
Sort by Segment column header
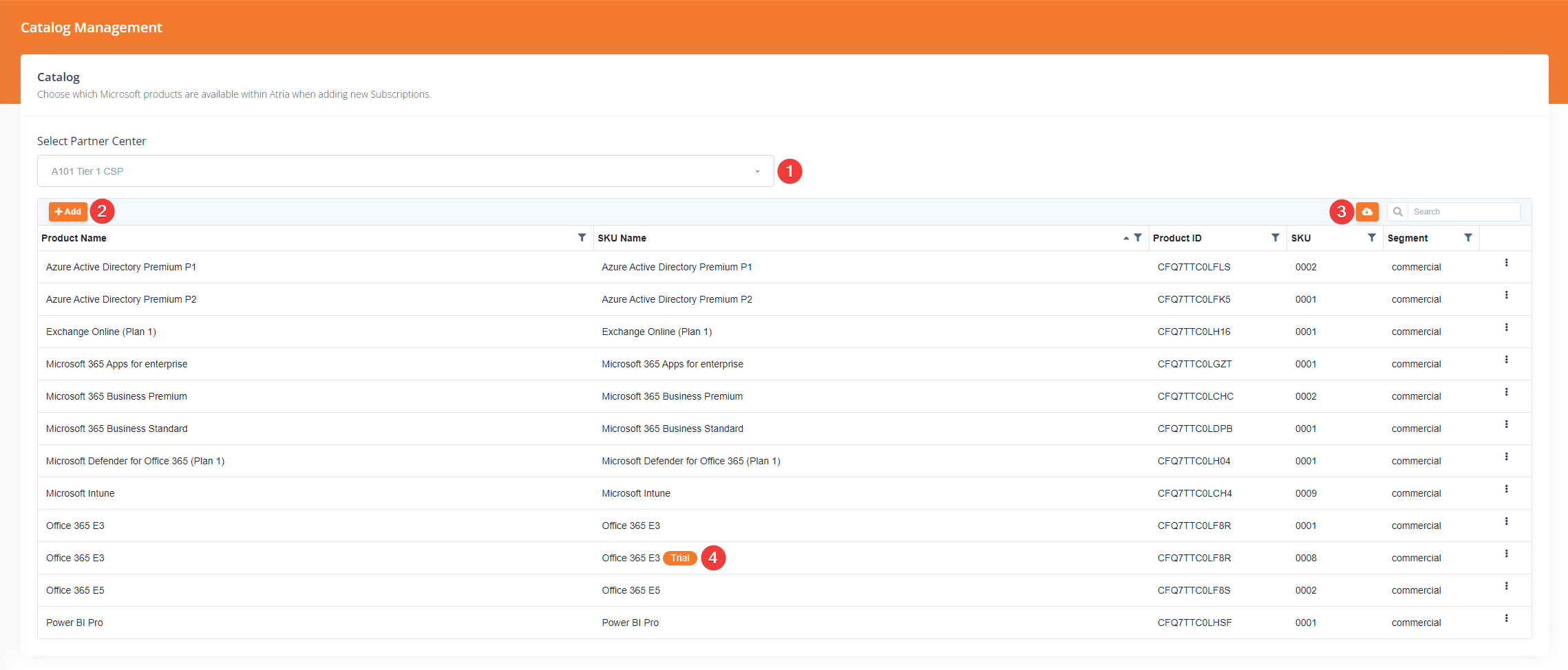tap(1408, 238)
